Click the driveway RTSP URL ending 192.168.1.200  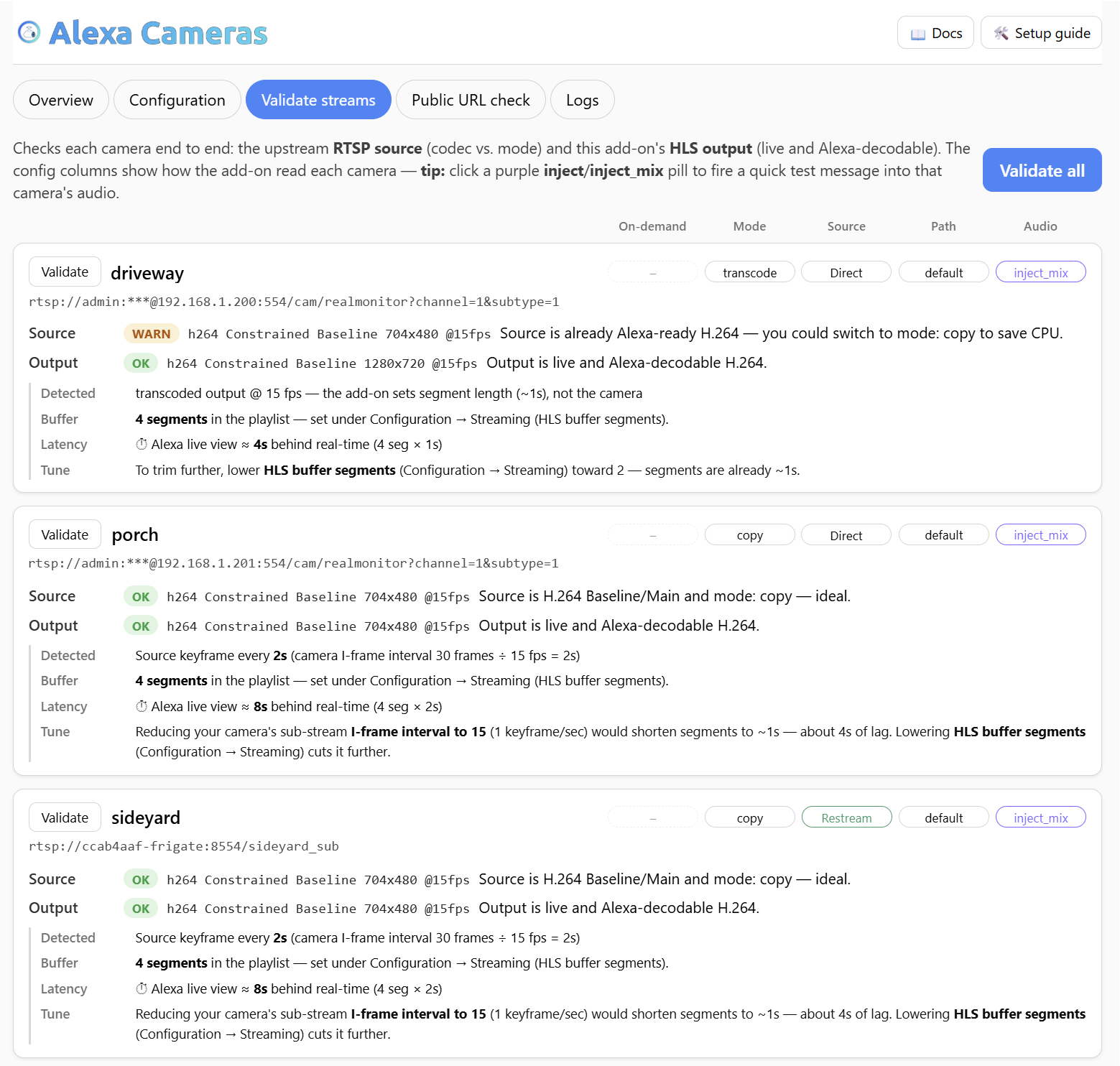pos(294,302)
